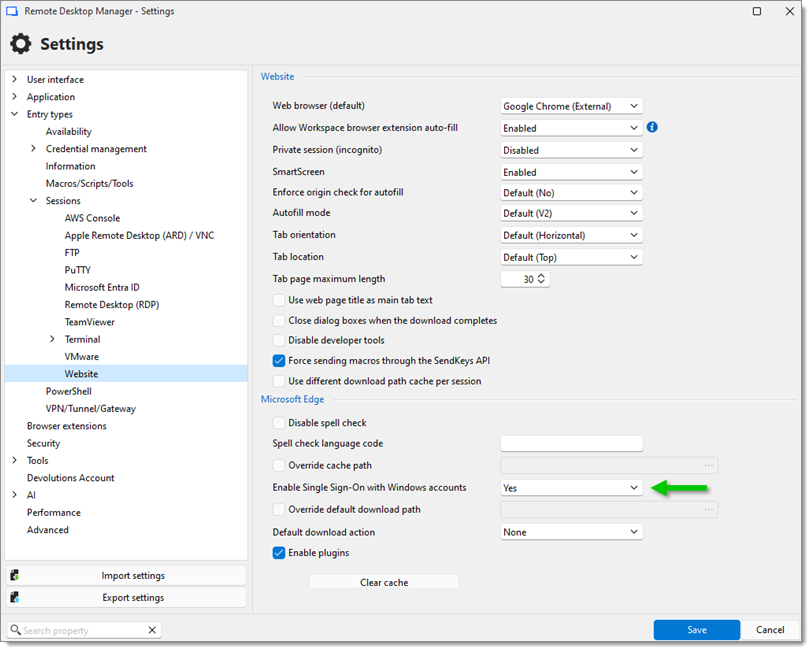
Task: Click the Spell check language code input field
Action: pyautogui.click(x=570, y=443)
